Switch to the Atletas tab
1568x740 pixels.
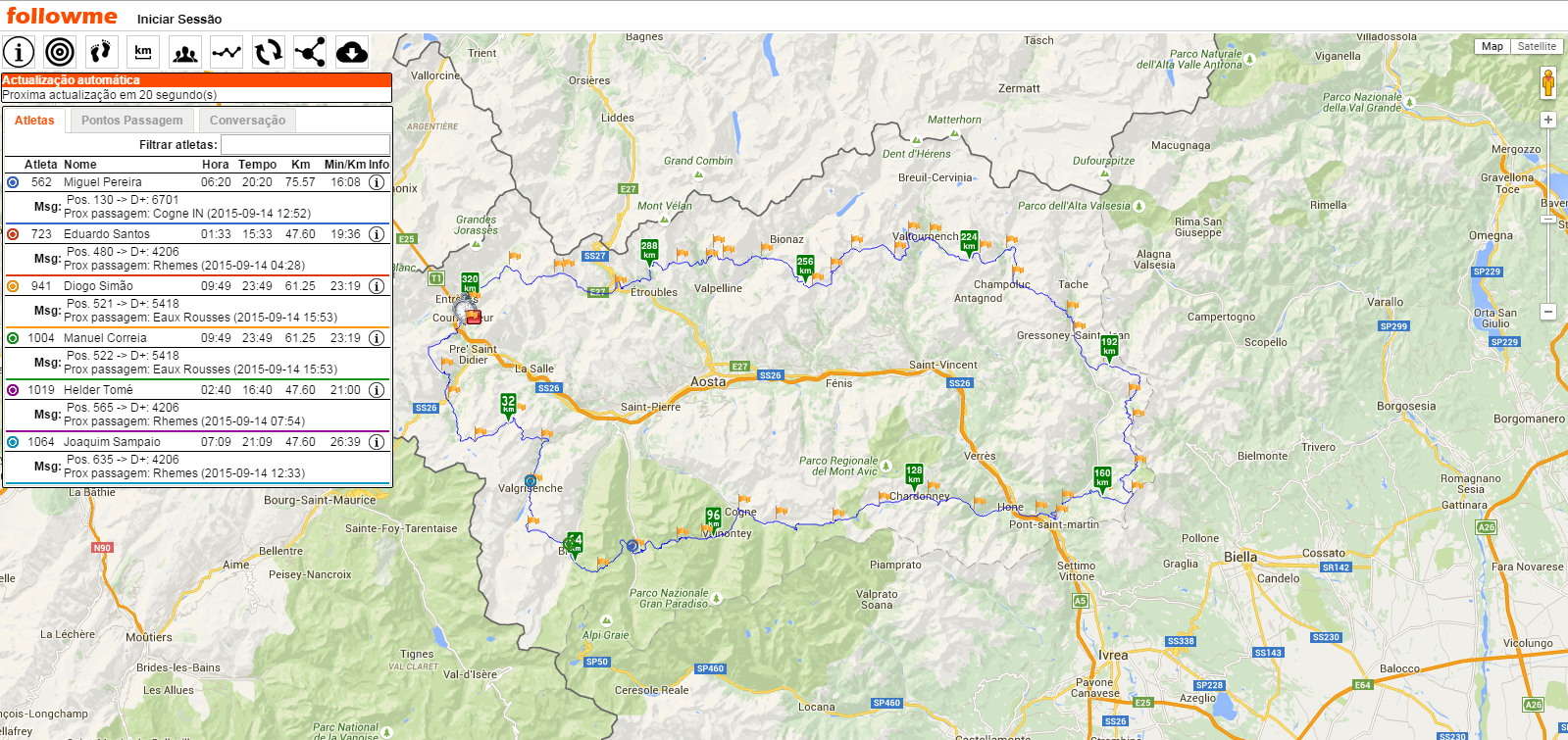click(34, 121)
